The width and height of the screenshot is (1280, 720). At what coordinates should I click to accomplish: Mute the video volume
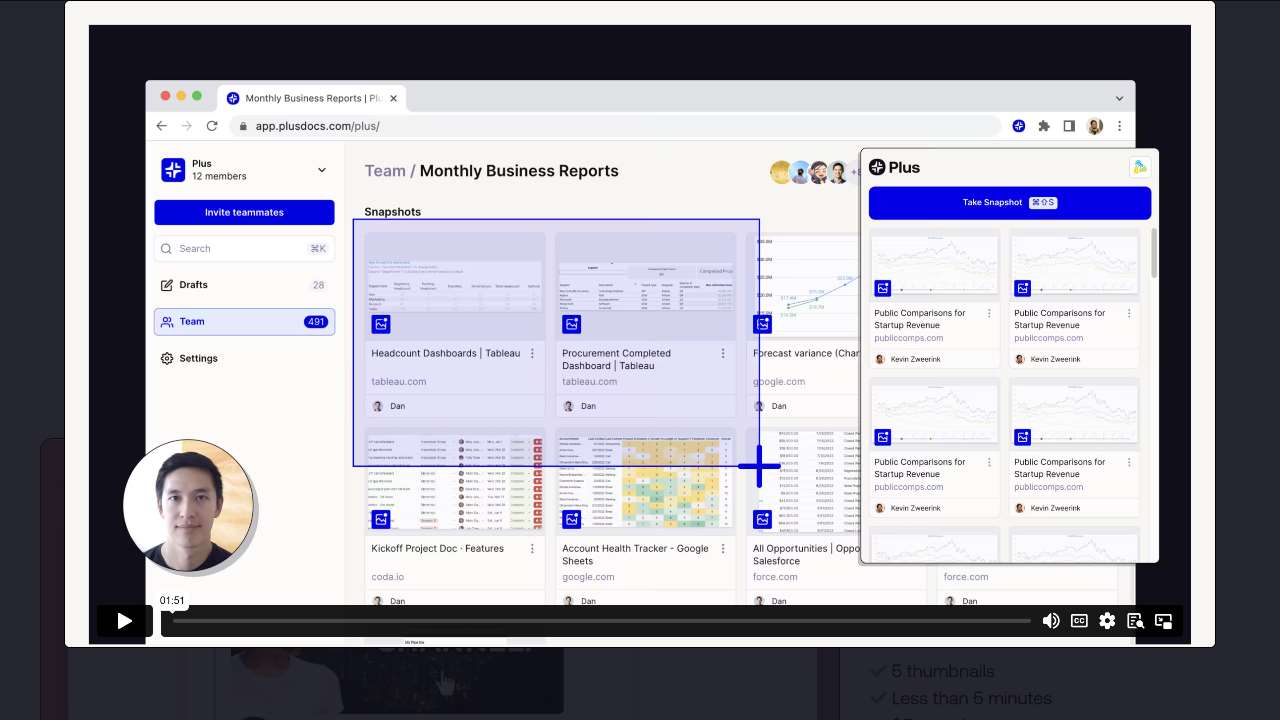1051,621
